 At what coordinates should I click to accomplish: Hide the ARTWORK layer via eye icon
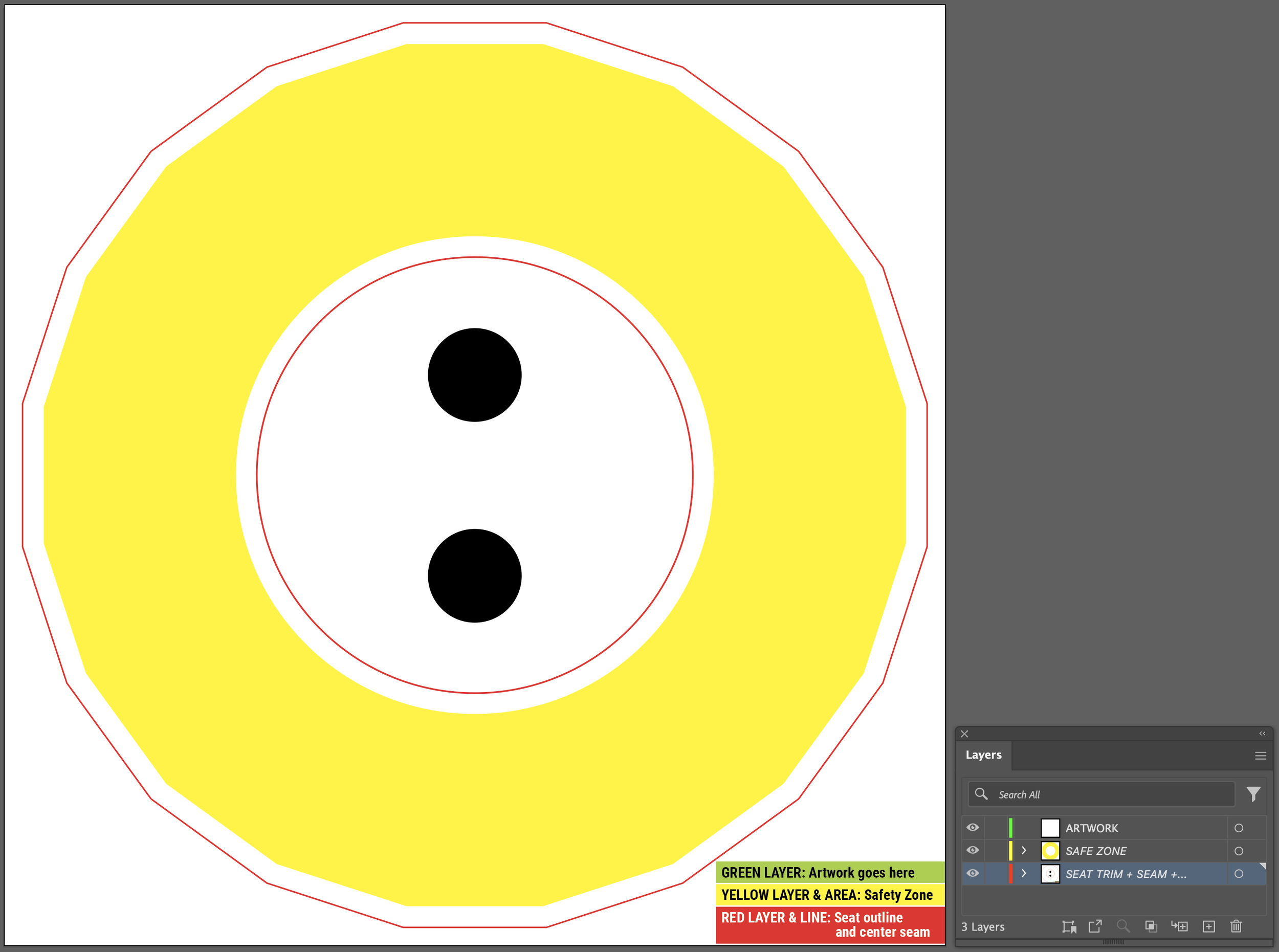(973, 828)
